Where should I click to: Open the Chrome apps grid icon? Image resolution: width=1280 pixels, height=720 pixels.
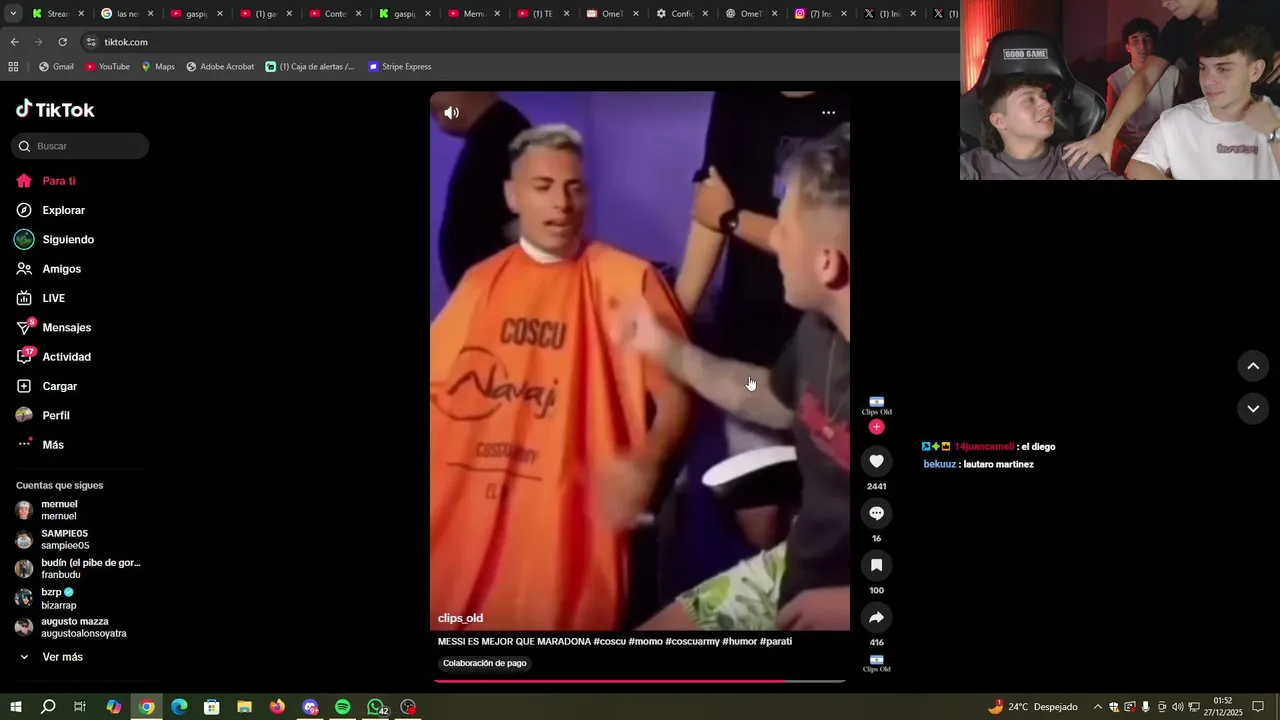(x=13, y=67)
